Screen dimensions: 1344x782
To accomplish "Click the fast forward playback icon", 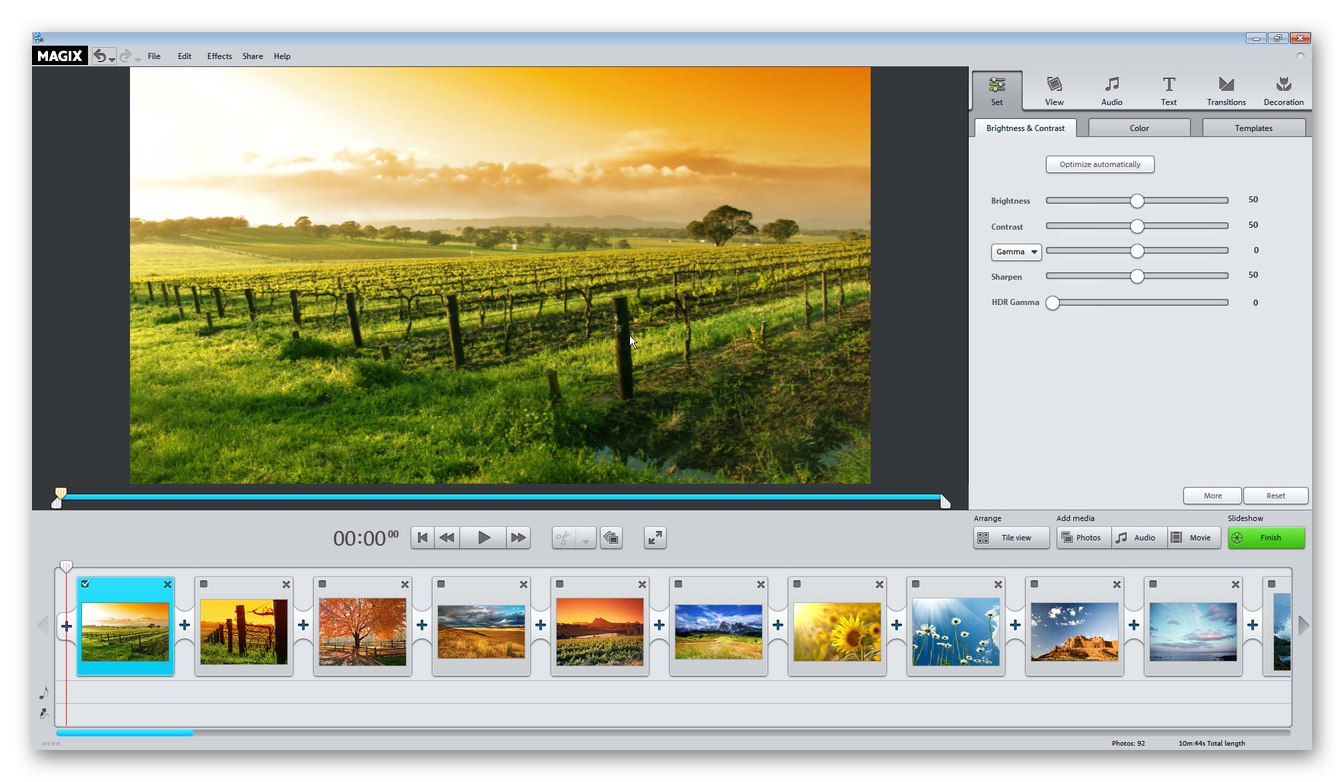I will pyautogui.click(x=518, y=538).
